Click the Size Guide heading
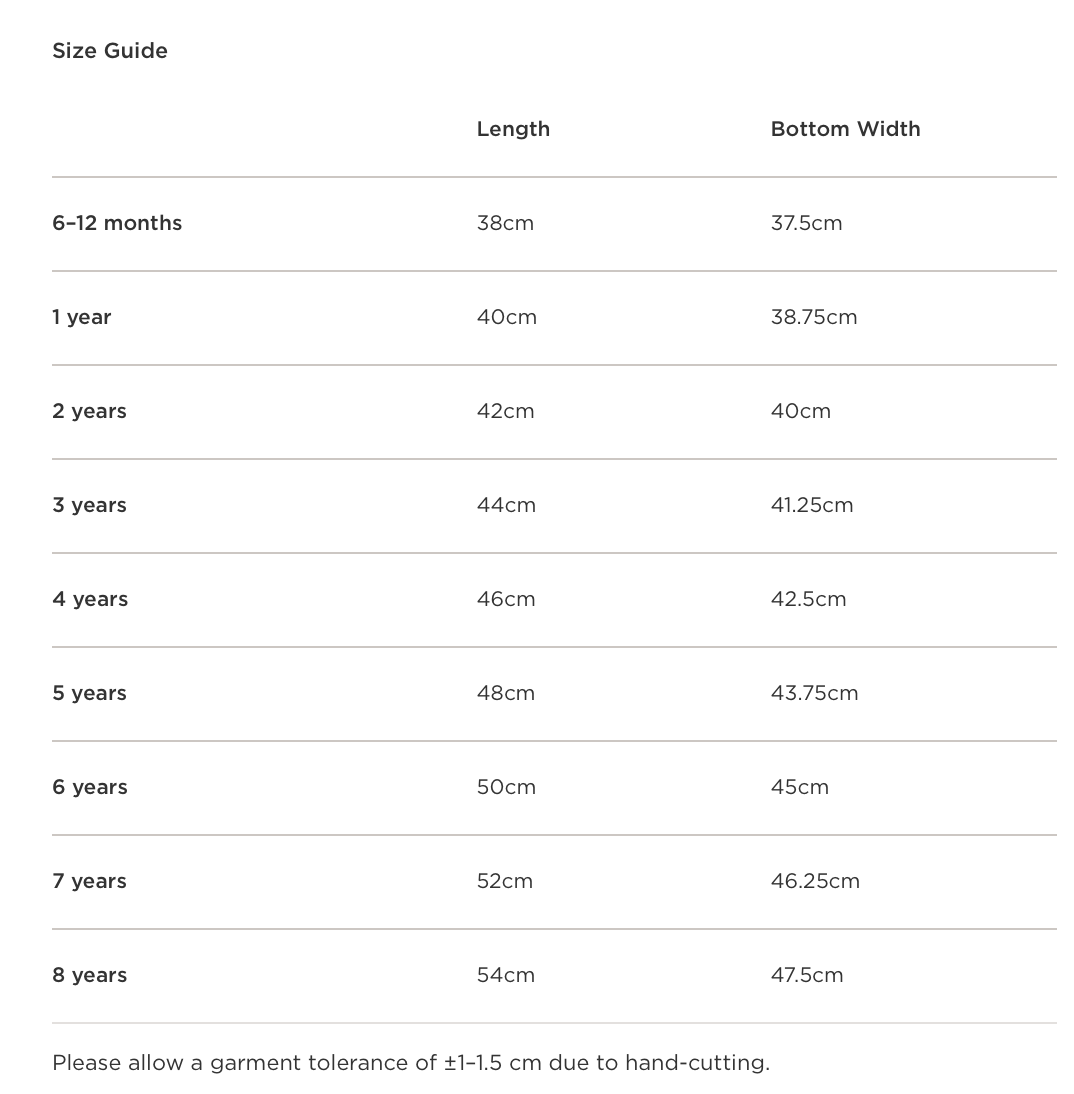Image resolution: width=1074 pixels, height=1094 pixels. (110, 51)
